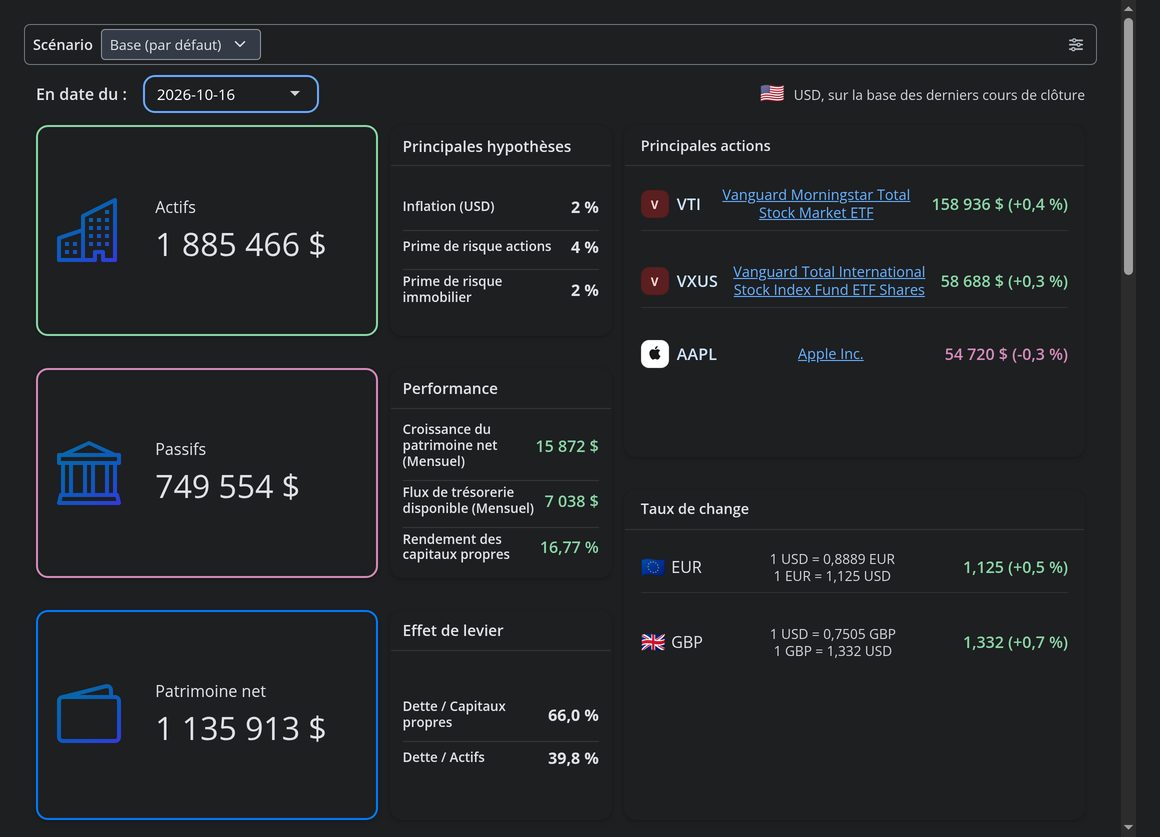Click the GBP rate 1,332 (+0,7 %)
Screen dimensions: 1160x837
tap(1015, 642)
